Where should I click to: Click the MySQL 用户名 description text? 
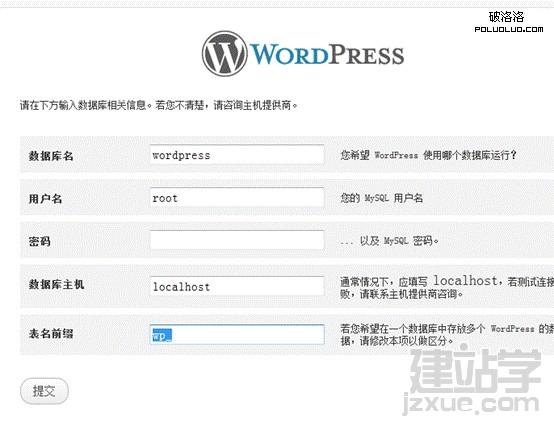(x=382, y=198)
